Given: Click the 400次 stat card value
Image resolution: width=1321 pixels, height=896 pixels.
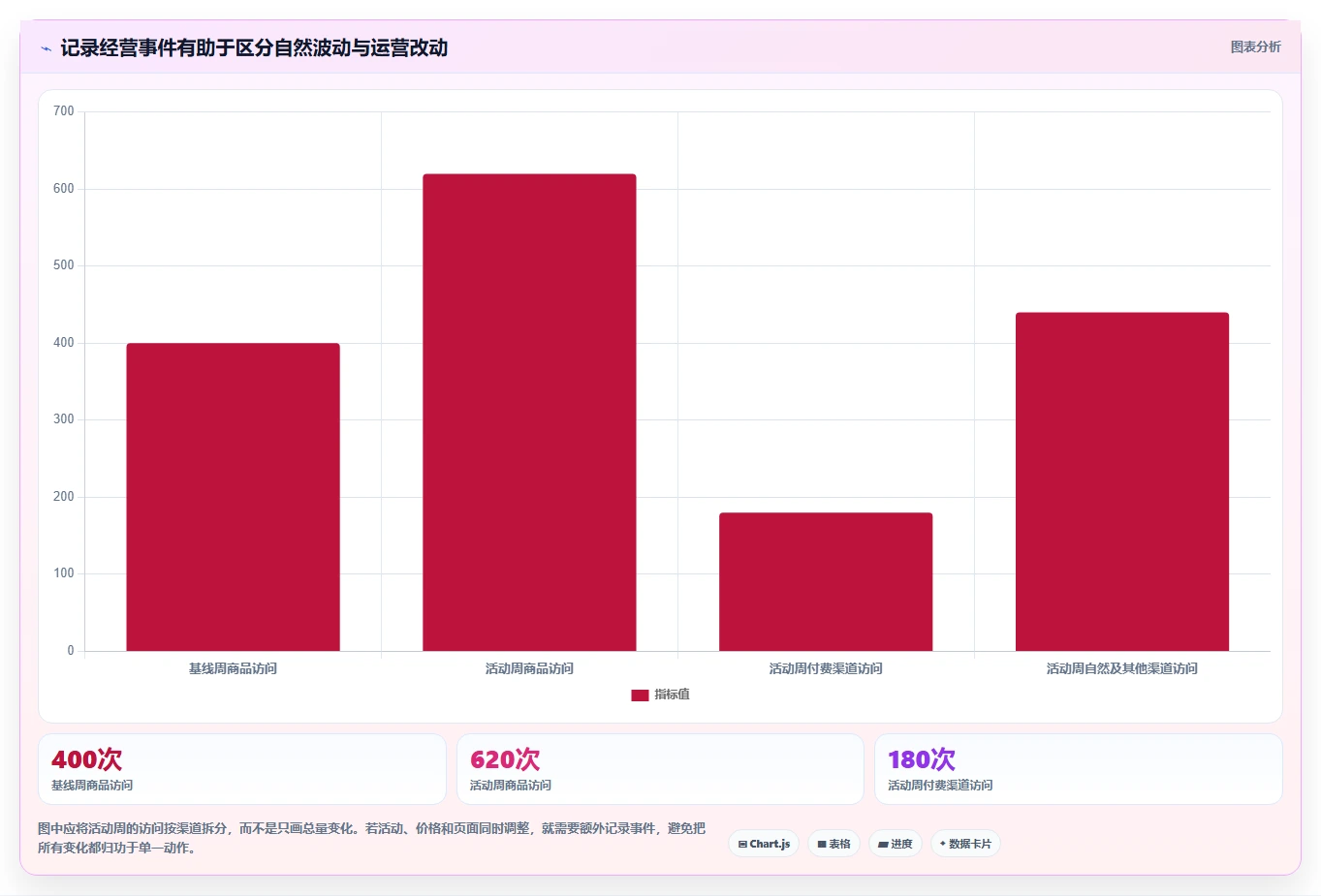Looking at the screenshot, I should [x=86, y=759].
